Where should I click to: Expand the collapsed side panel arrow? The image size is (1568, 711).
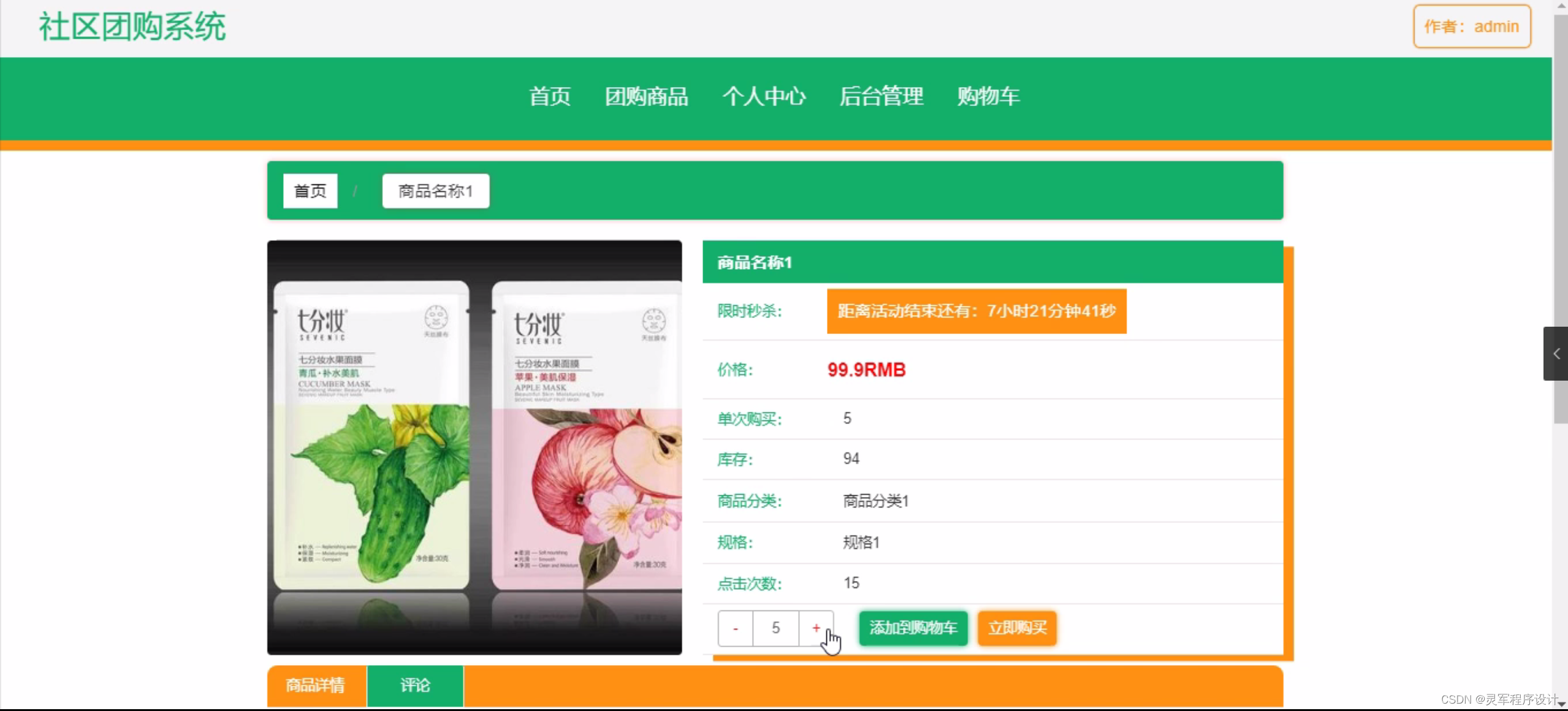pos(1556,354)
